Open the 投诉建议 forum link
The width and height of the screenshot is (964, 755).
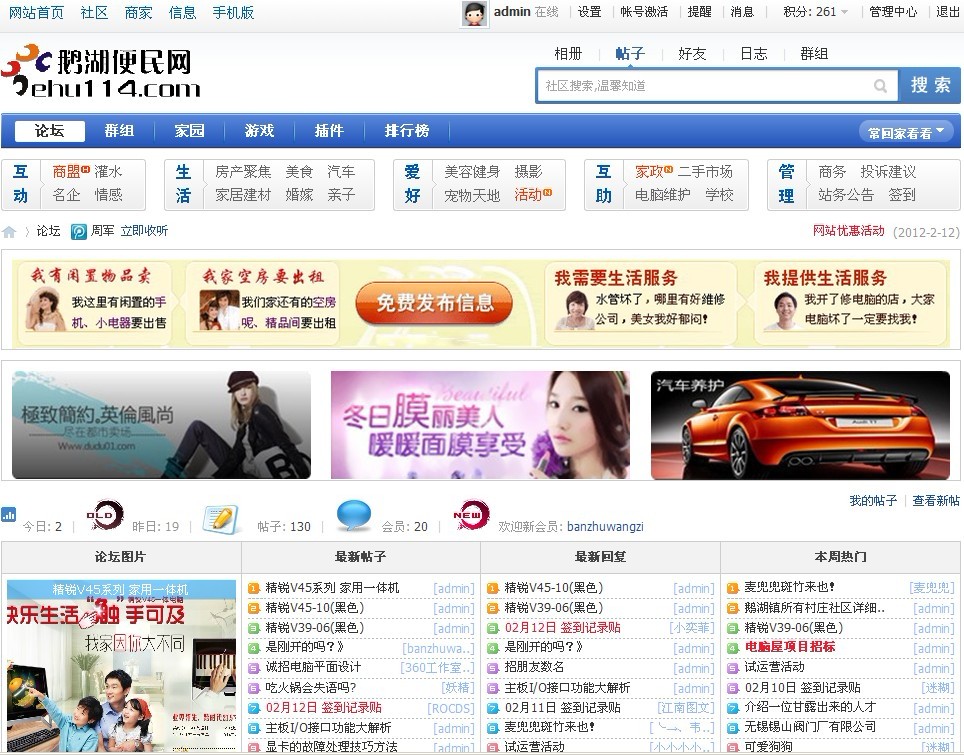888,172
